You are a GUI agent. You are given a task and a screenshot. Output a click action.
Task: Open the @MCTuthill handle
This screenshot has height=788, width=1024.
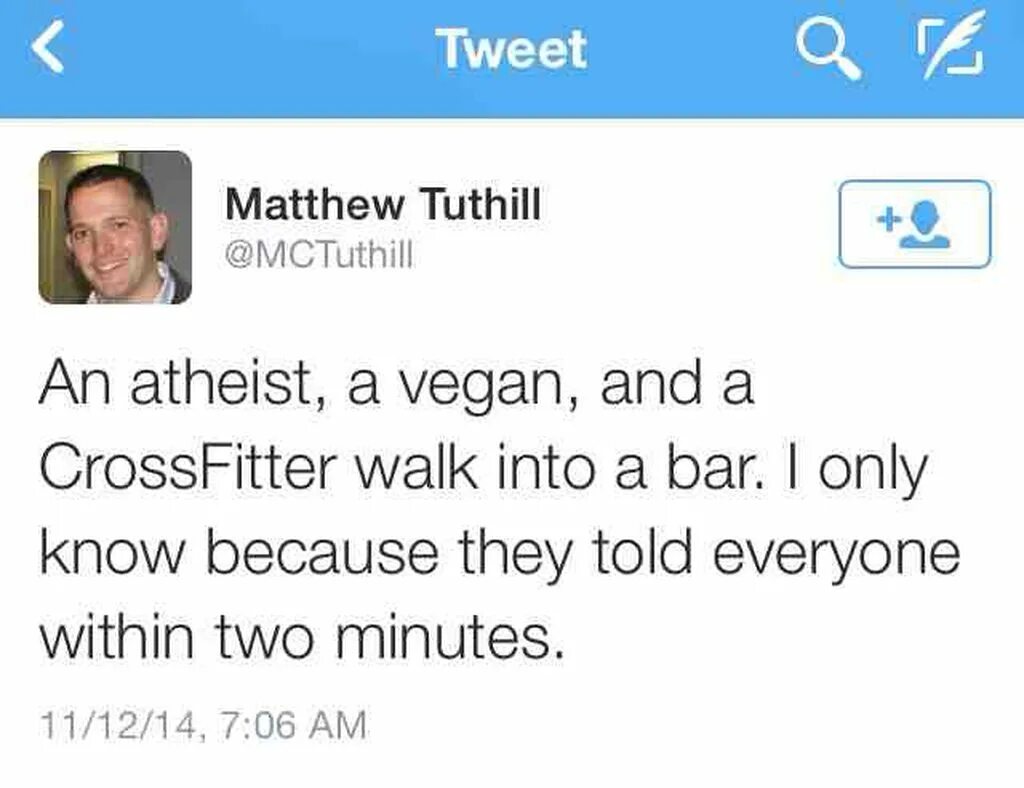coord(319,255)
